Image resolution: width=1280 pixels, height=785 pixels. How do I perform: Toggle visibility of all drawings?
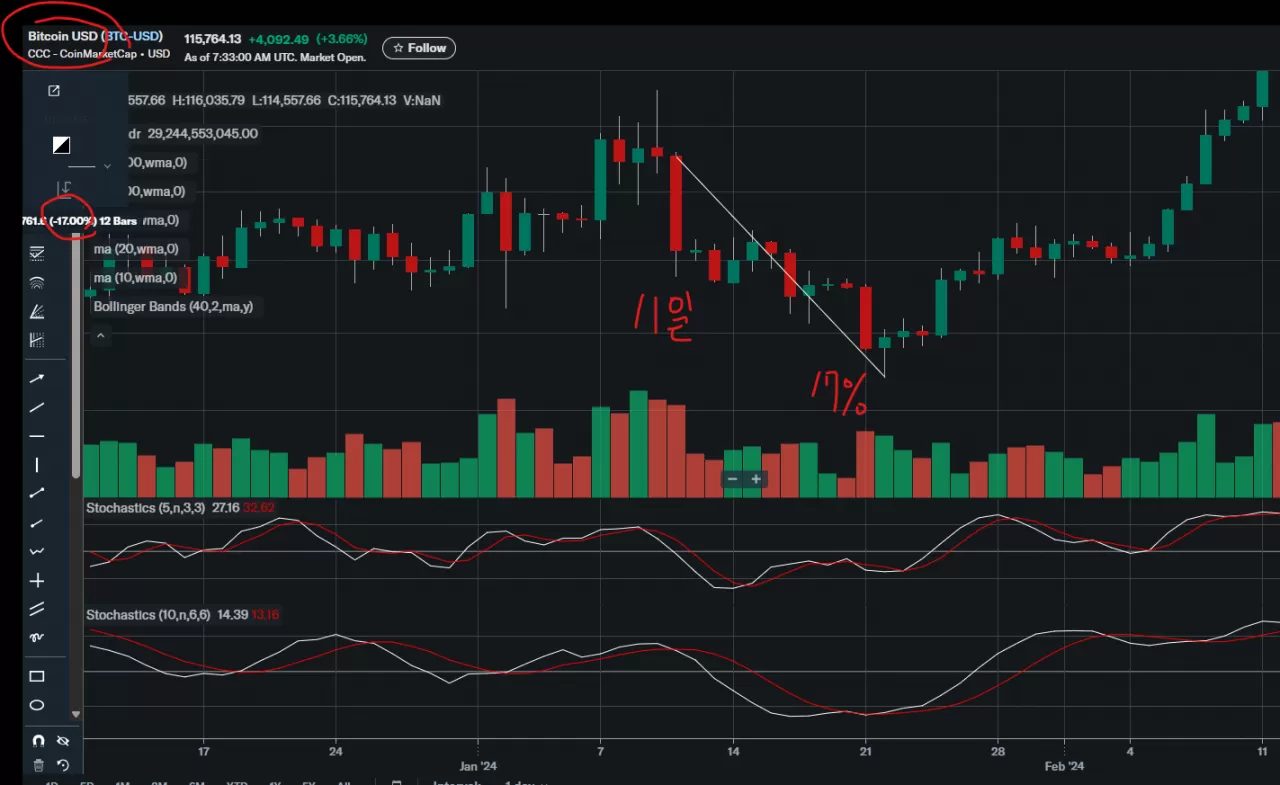(62, 740)
